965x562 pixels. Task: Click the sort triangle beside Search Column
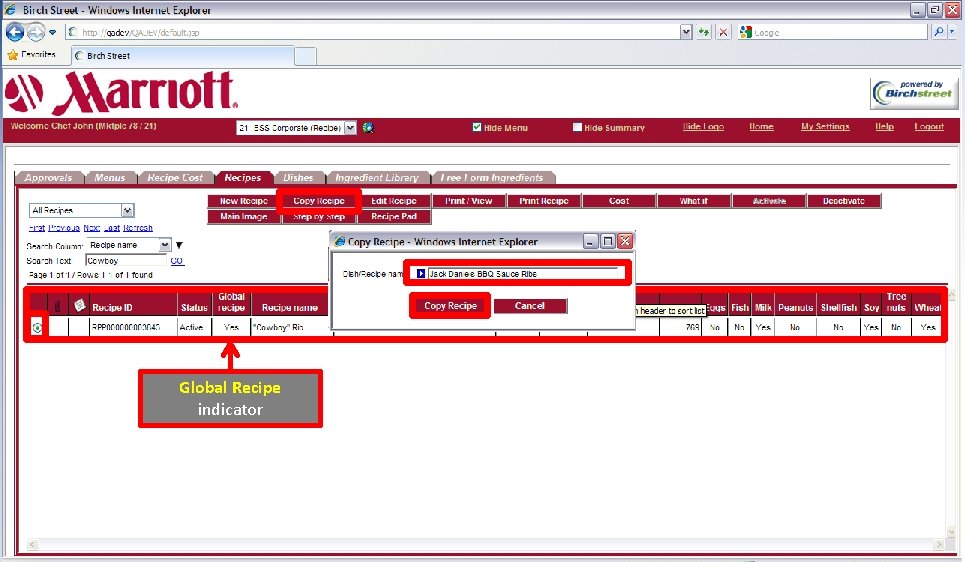click(179, 245)
